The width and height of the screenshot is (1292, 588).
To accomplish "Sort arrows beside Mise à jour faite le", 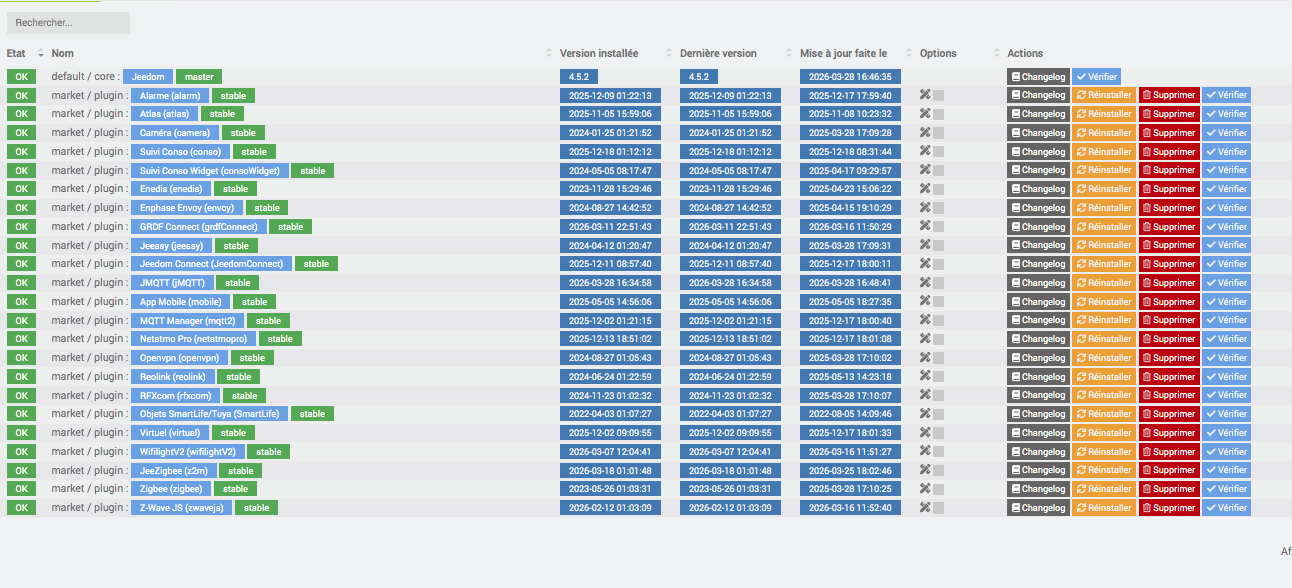I will click(909, 53).
